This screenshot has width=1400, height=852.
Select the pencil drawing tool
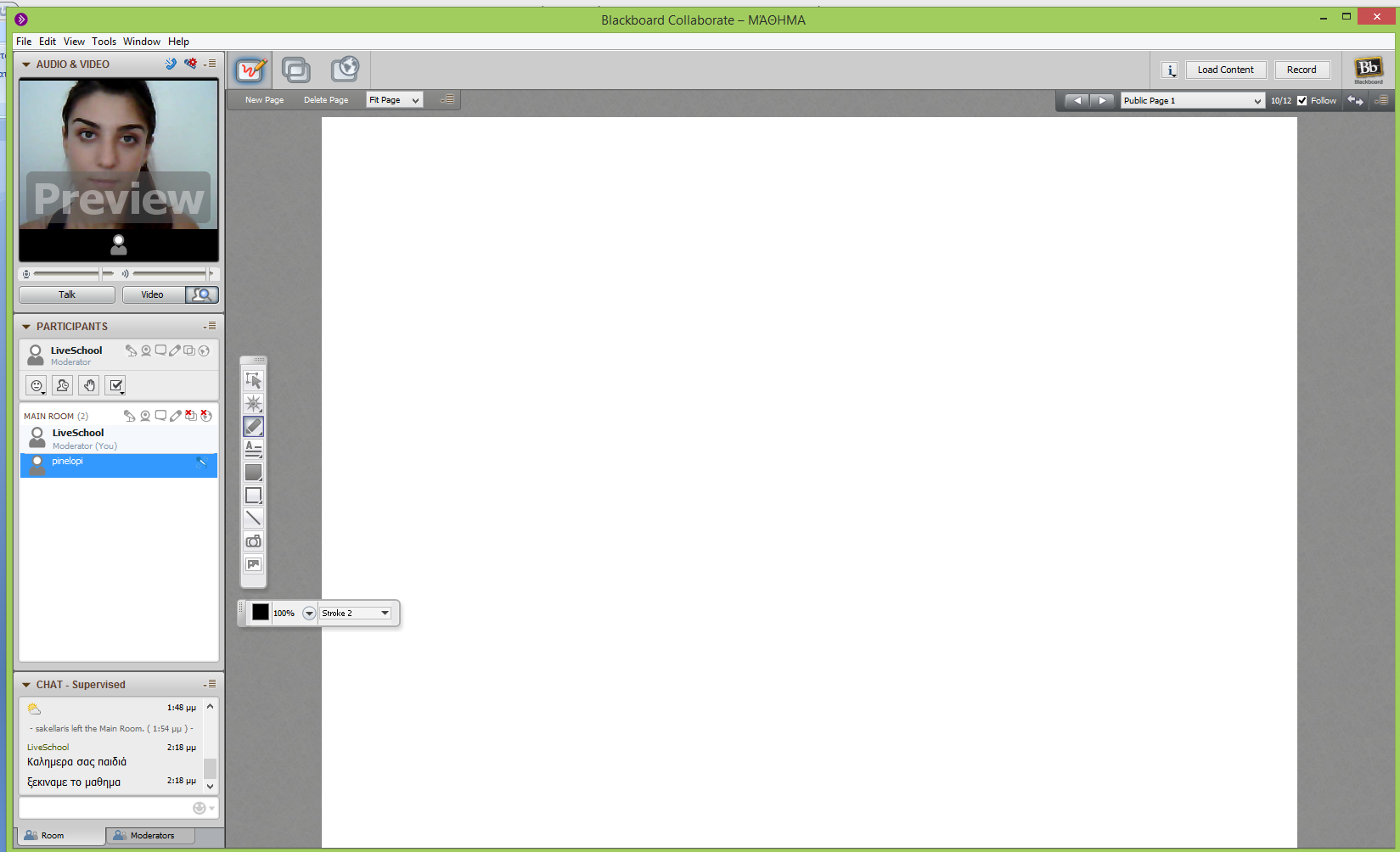point(253,426)
